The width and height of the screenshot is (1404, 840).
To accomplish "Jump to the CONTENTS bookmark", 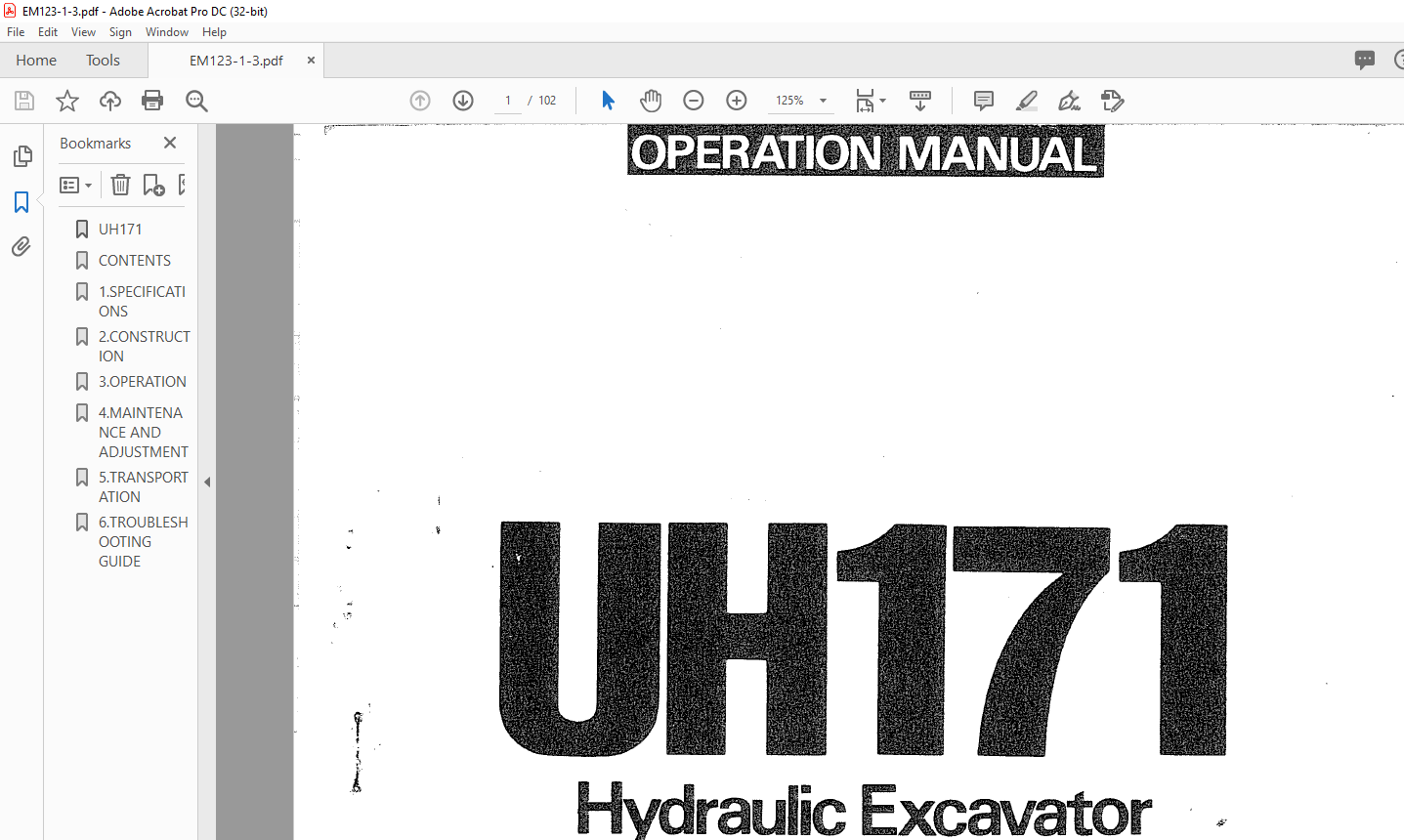I will [135, 261].
